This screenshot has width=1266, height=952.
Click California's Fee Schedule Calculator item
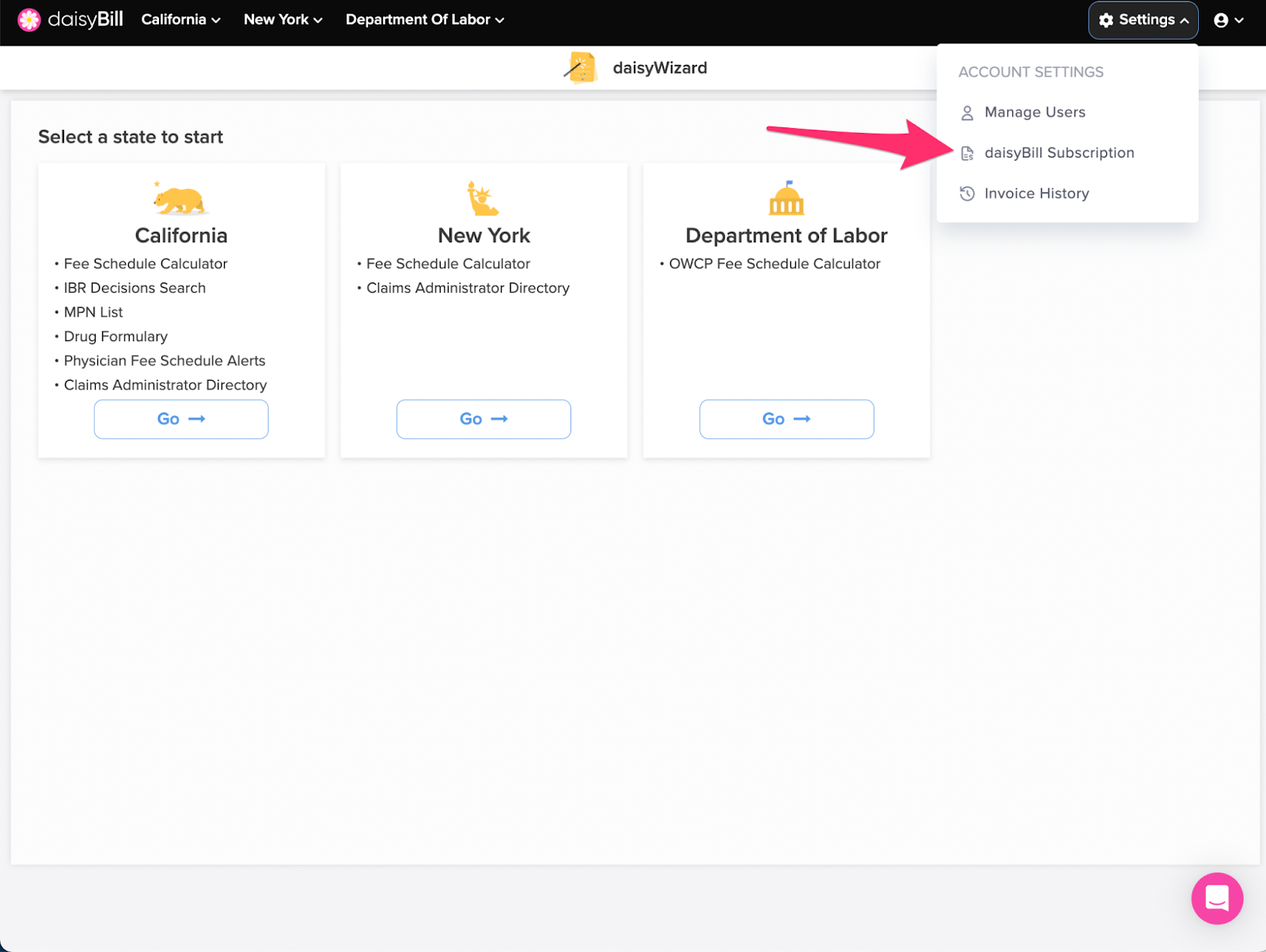coord(146,264)
